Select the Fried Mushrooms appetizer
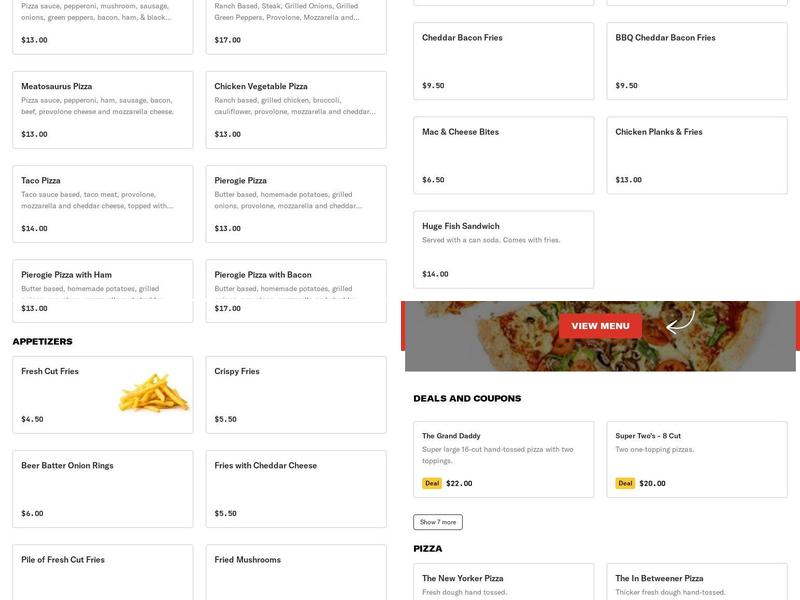 point(295,570)
